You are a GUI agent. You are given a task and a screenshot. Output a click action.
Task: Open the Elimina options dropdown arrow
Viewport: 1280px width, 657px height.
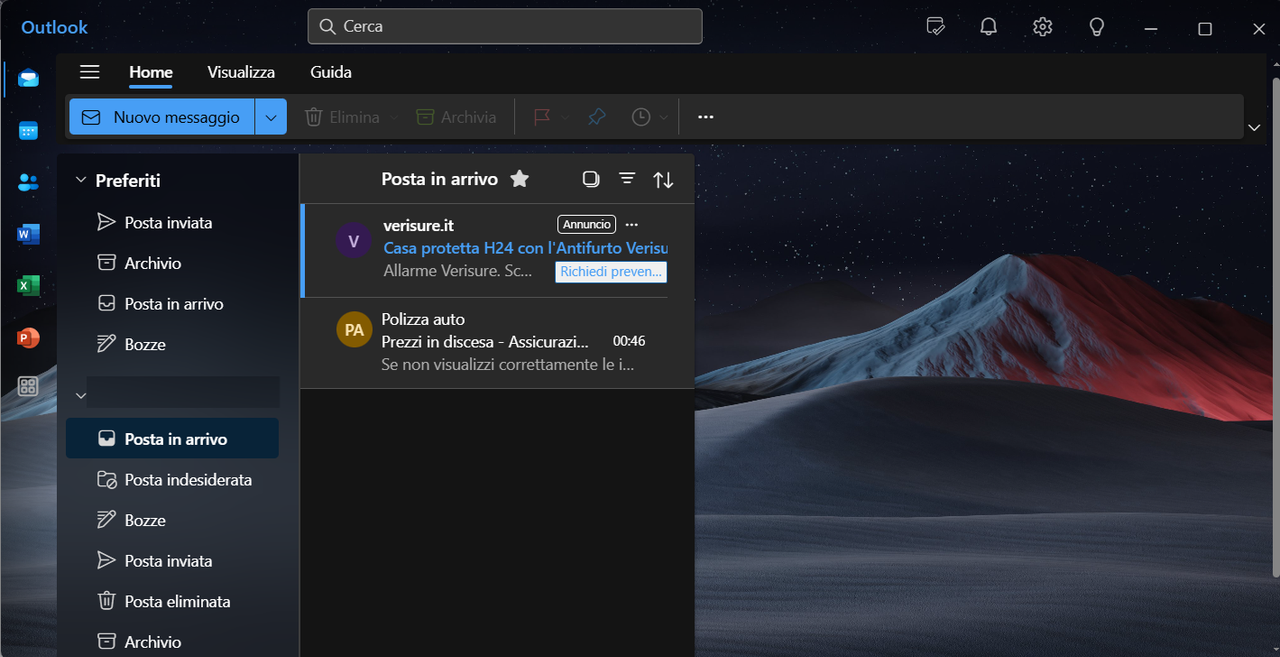(x=393, y=118)
